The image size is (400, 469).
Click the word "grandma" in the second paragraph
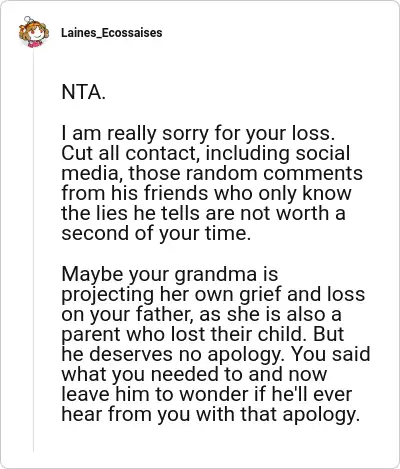coord(216,275)
